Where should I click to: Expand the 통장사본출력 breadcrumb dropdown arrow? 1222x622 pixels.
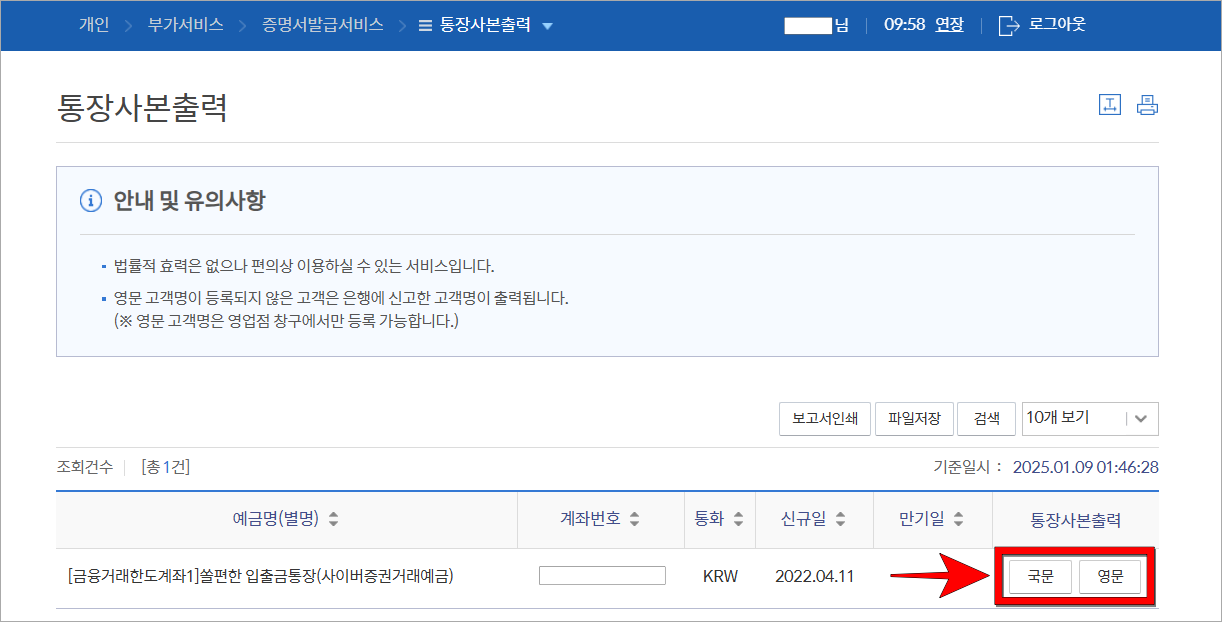point(546,26)
